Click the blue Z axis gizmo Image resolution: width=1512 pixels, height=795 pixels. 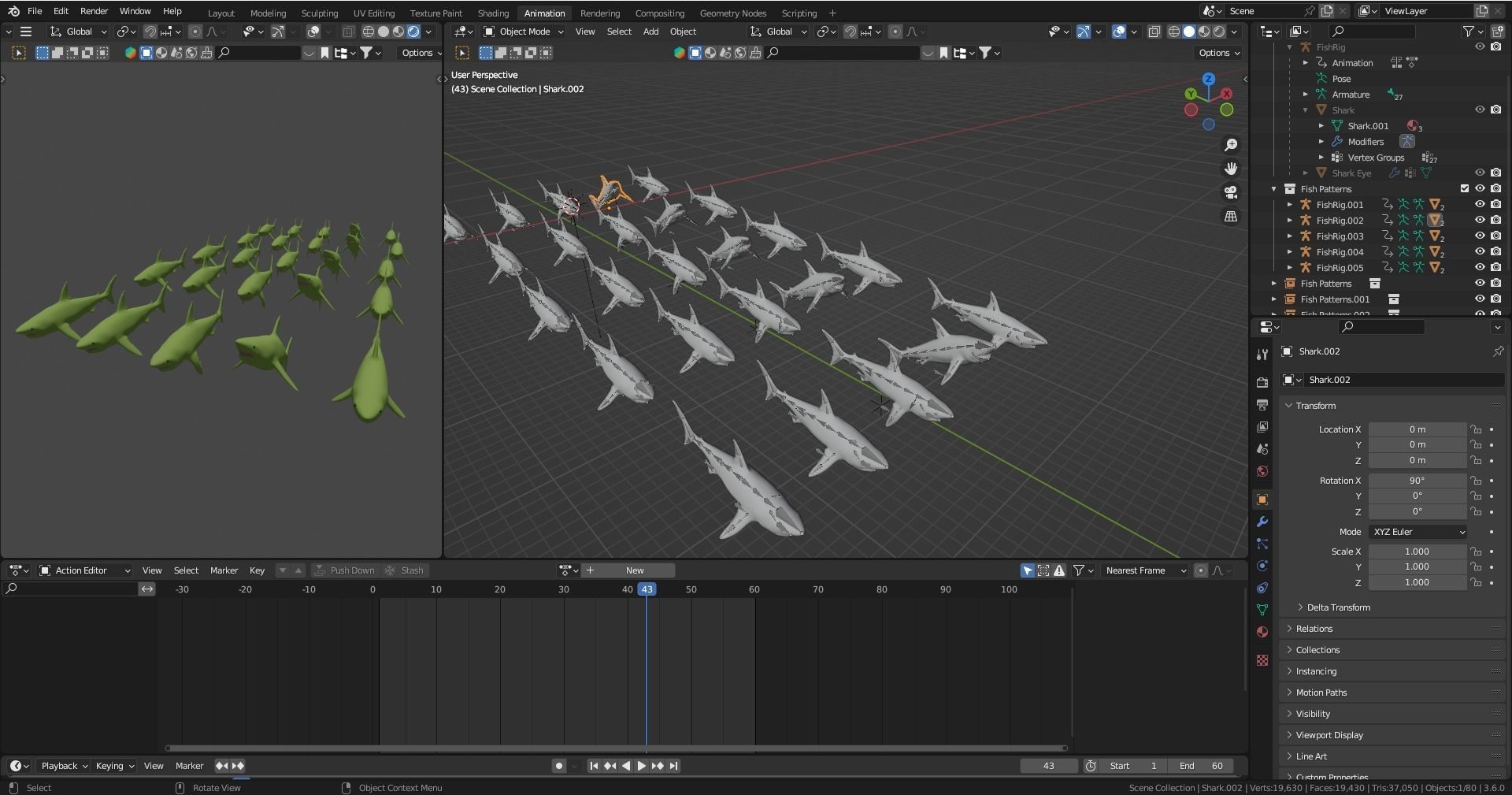(1209, 79)
